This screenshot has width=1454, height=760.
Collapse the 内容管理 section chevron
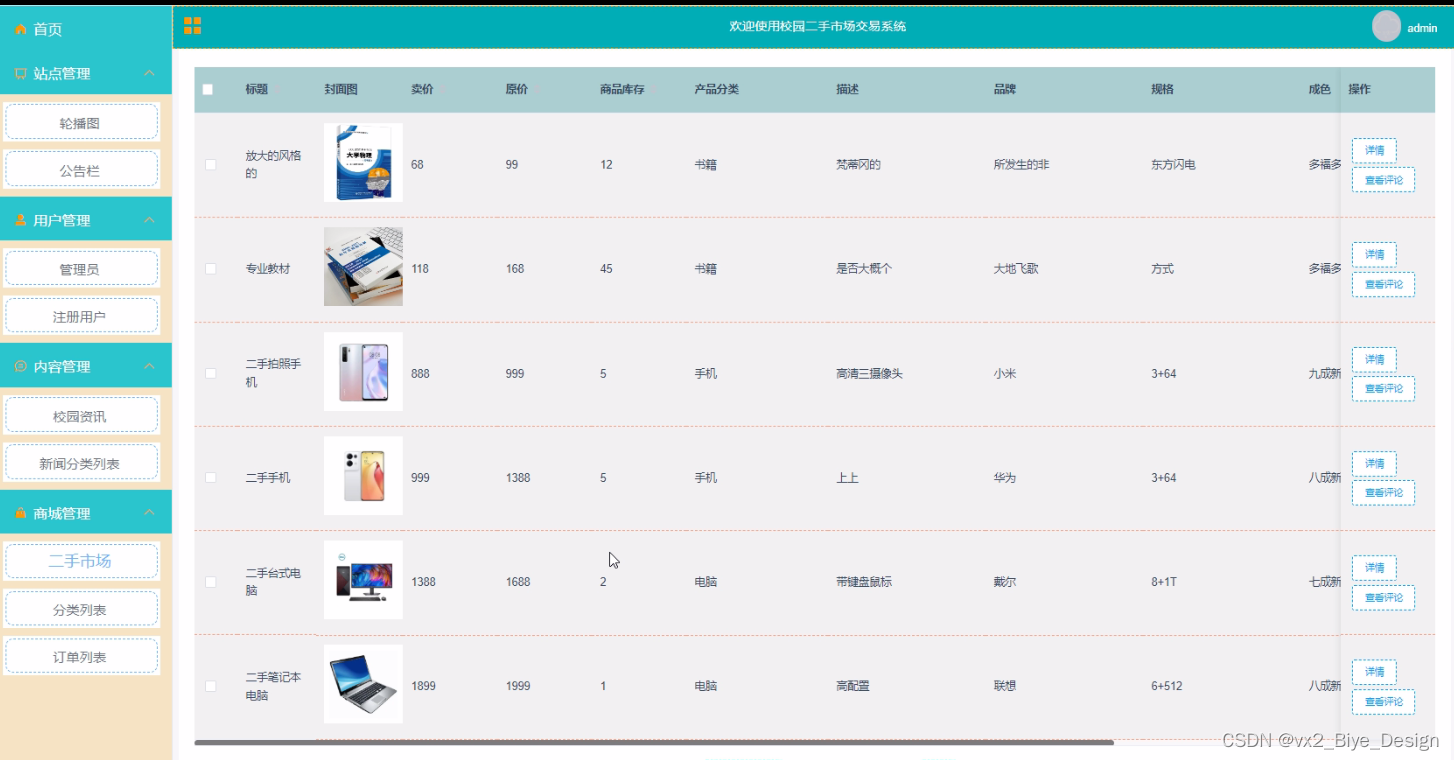pos(149,367)
